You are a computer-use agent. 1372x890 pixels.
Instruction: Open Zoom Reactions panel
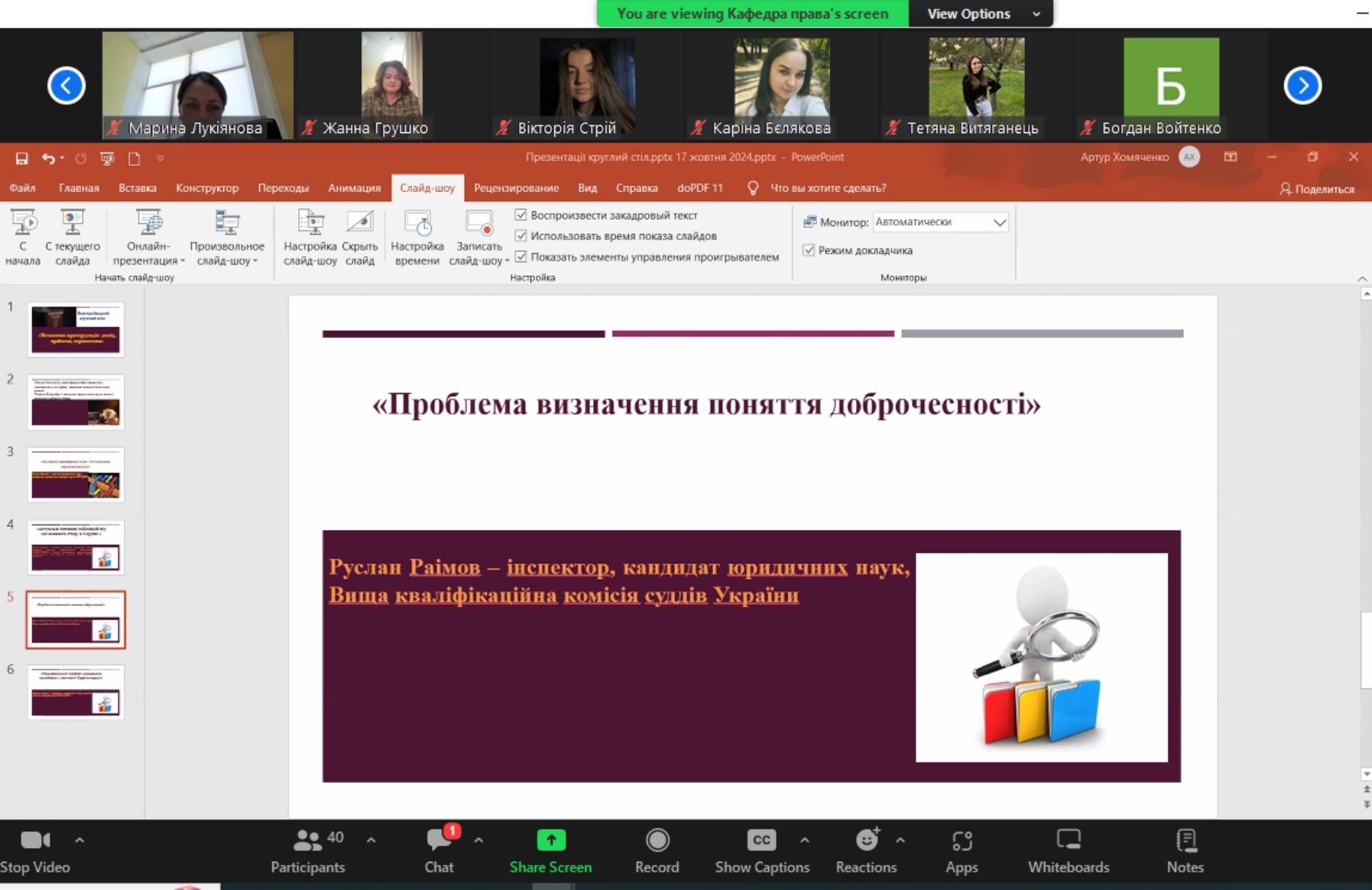(865, 849)
